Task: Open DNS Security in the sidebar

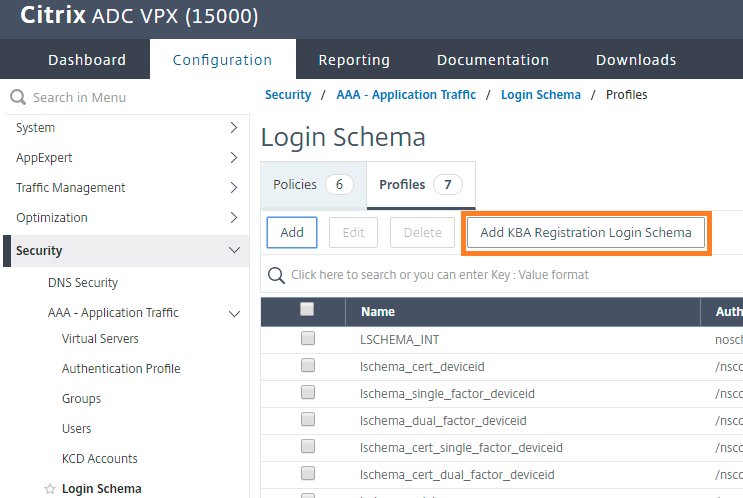Action: tap(83, 282)
